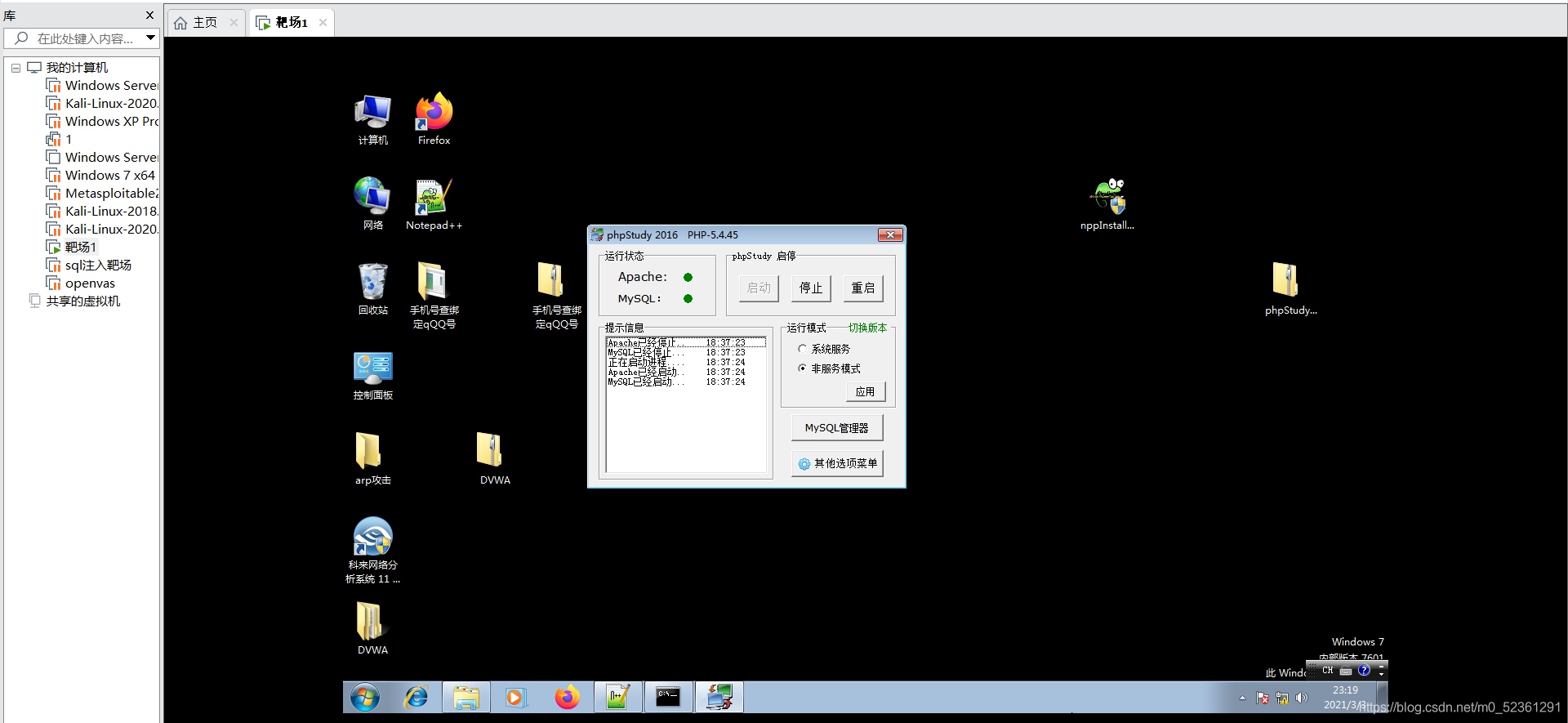Open the DVWA zip archive icon
The image size is (1568, 723).
click(x=495, y=459)
